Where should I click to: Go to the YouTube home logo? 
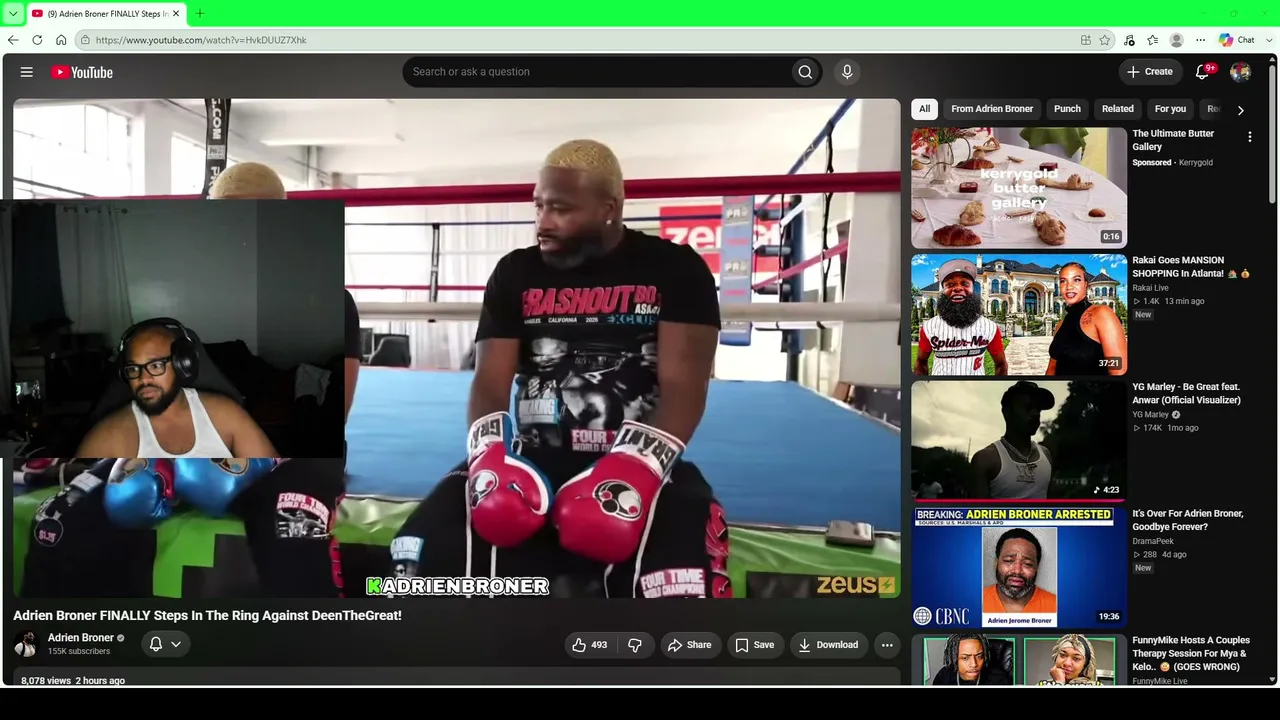point(82,72)
